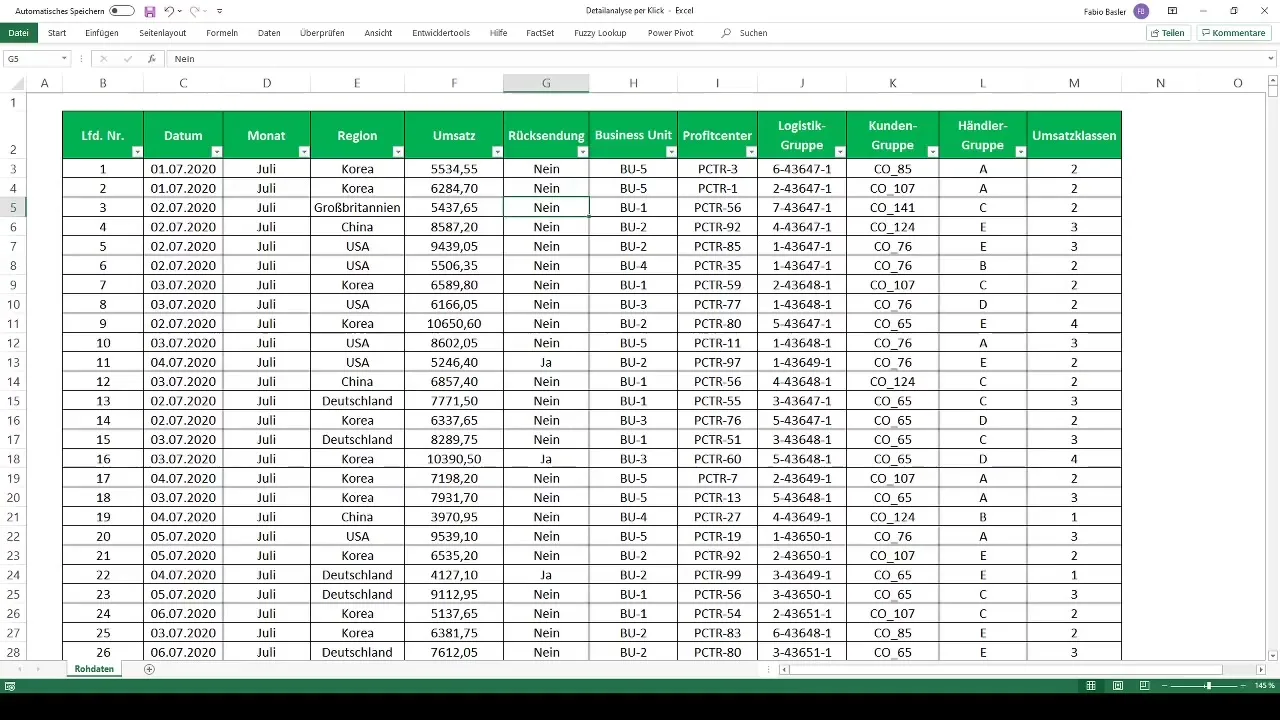Click the 145 % zoom level
The height and width of the screenshot is (720, 1280).
pos(1265,687)
